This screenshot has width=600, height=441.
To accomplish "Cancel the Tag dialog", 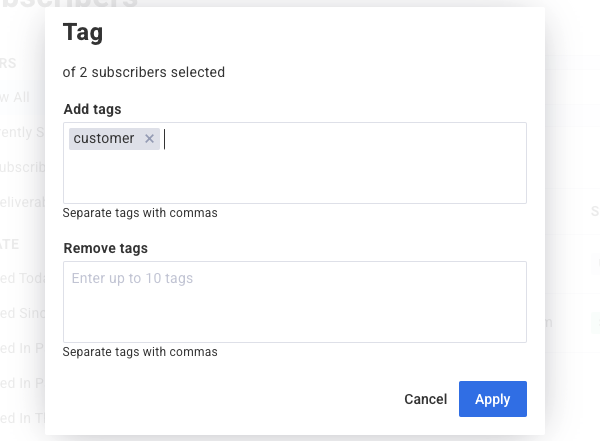I will click(x=425, y=399).
